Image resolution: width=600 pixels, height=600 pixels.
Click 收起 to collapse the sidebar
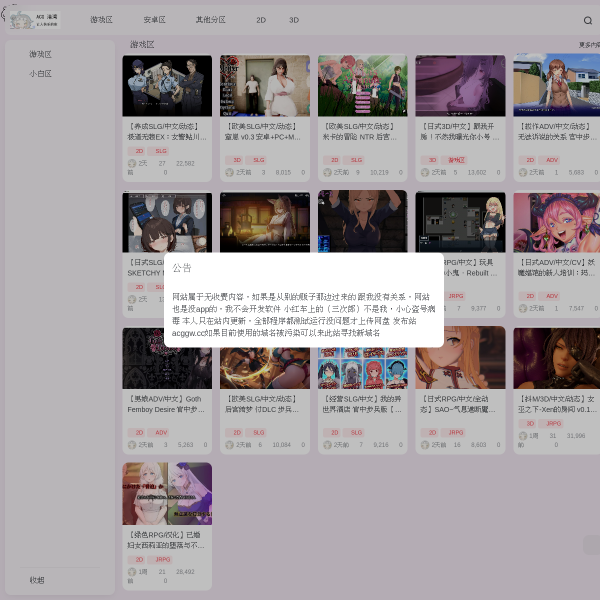[37, 580]
